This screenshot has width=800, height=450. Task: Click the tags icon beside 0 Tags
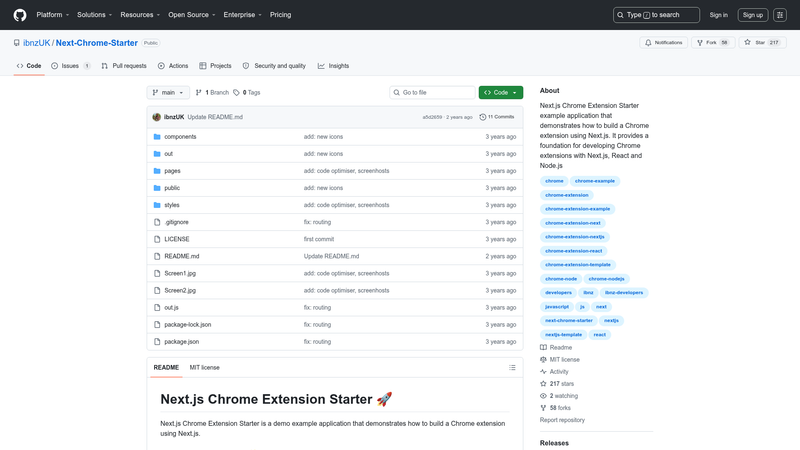(x=236, y=92)
